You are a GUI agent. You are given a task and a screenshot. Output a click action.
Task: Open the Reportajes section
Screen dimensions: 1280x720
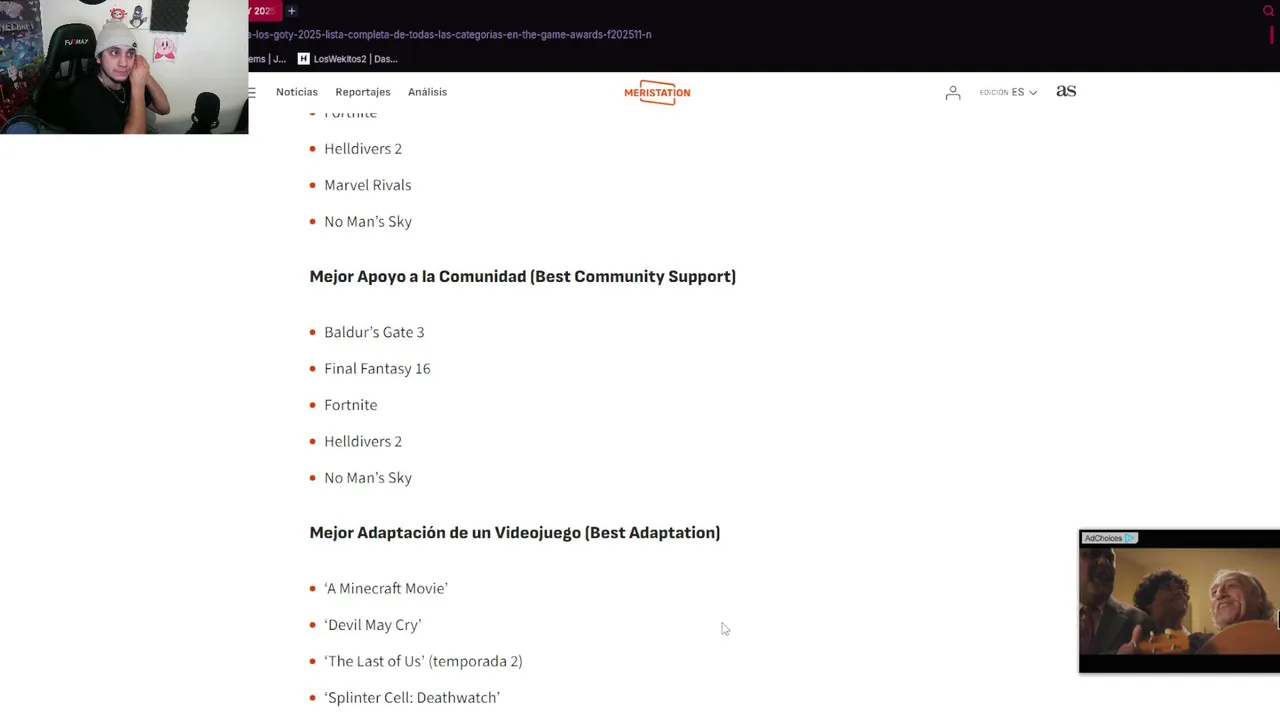(x=363, y=92)
